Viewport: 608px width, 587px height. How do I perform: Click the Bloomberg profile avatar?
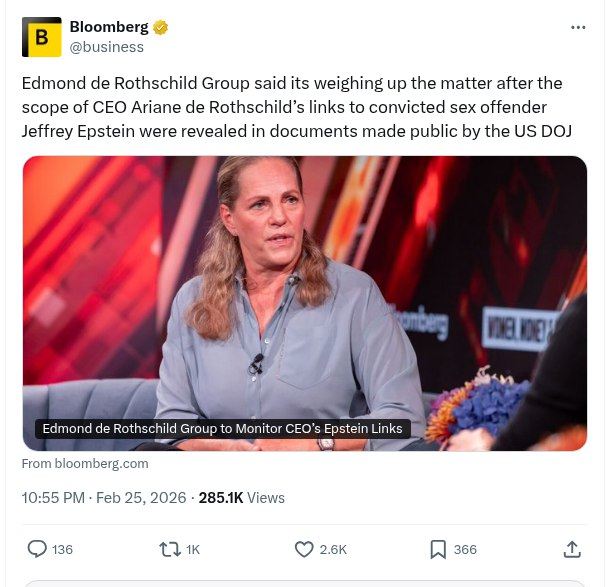pos(41,37)
